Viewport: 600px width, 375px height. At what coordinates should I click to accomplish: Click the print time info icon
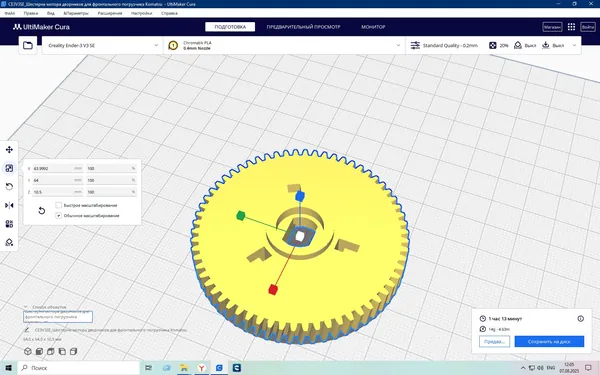coord(580,318)
